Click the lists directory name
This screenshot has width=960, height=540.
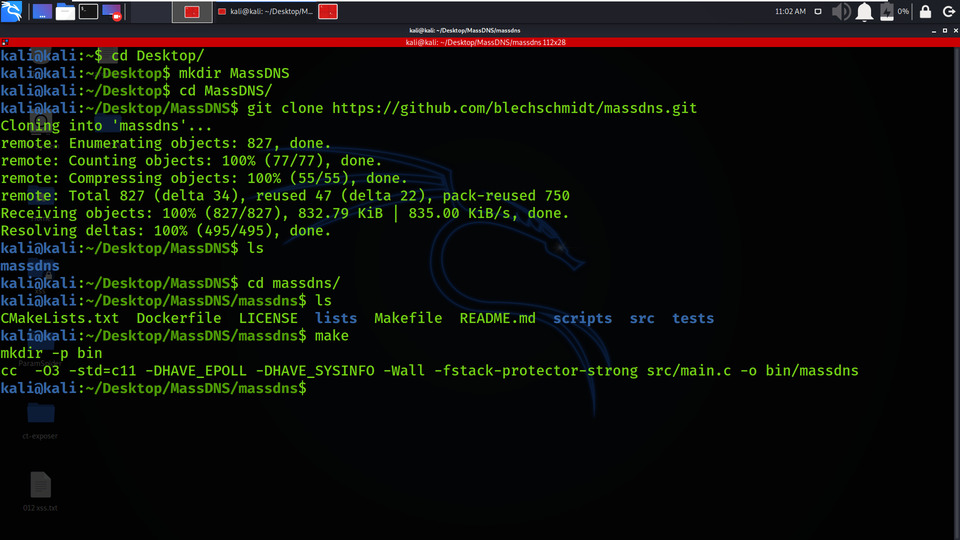[336, 318]
